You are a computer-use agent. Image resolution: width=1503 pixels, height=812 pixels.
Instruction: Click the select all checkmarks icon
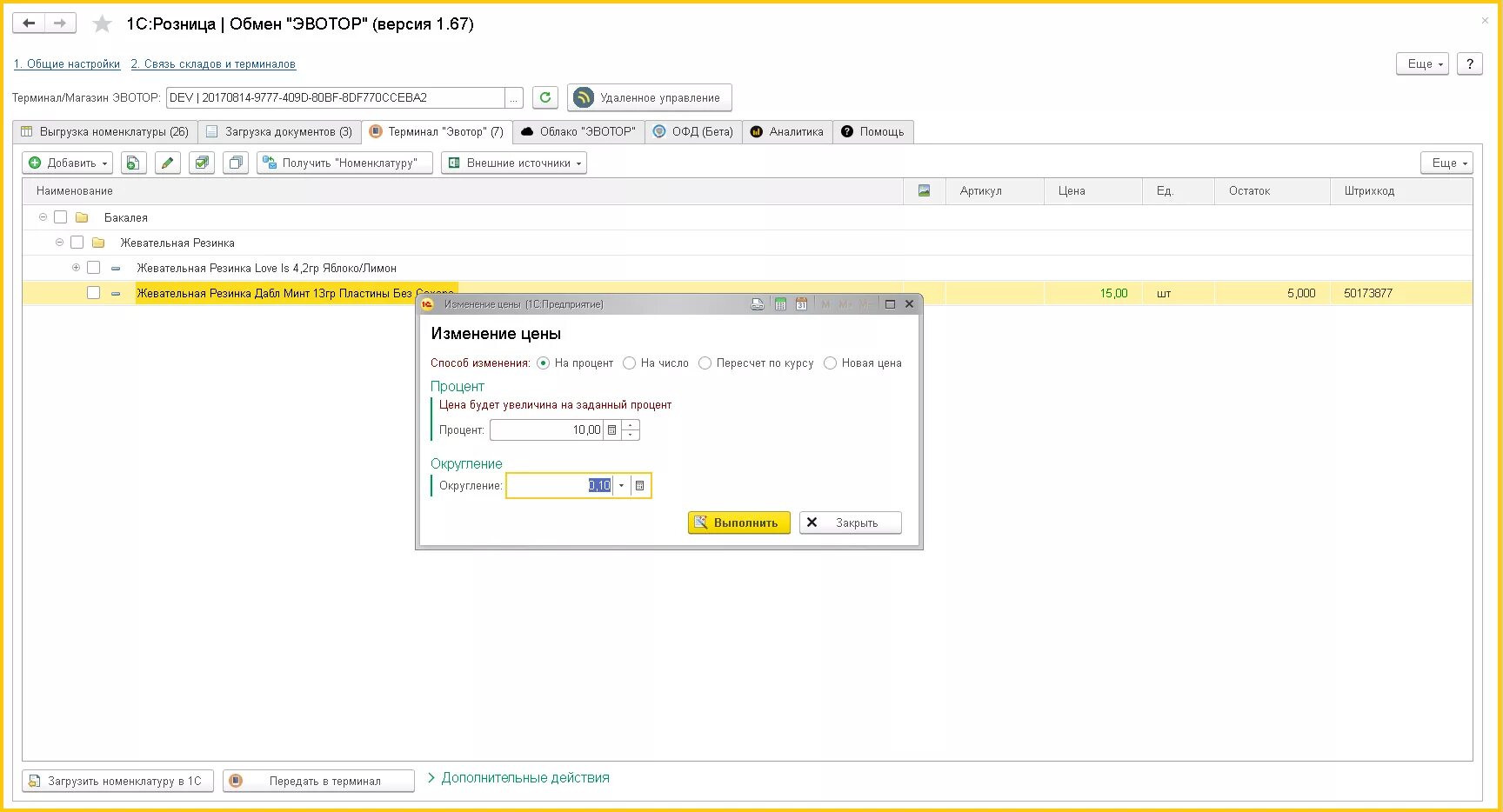[x=202, y=163]
